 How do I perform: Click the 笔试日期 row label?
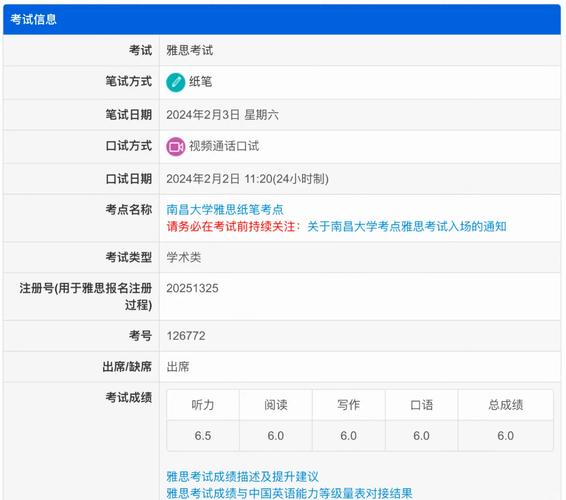(x=129, y=115)
